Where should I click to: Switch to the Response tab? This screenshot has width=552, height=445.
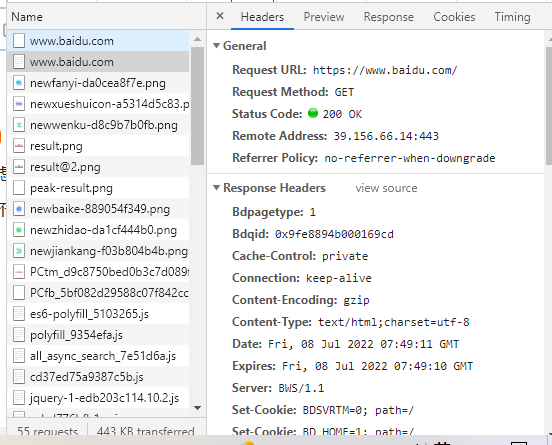[x=389, y=17]
